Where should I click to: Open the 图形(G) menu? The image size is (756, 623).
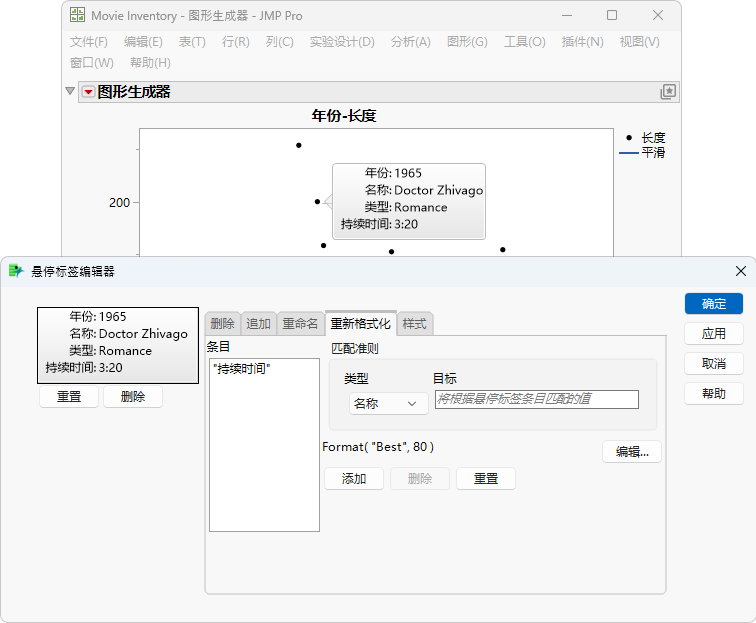click(x=467, y=42)
